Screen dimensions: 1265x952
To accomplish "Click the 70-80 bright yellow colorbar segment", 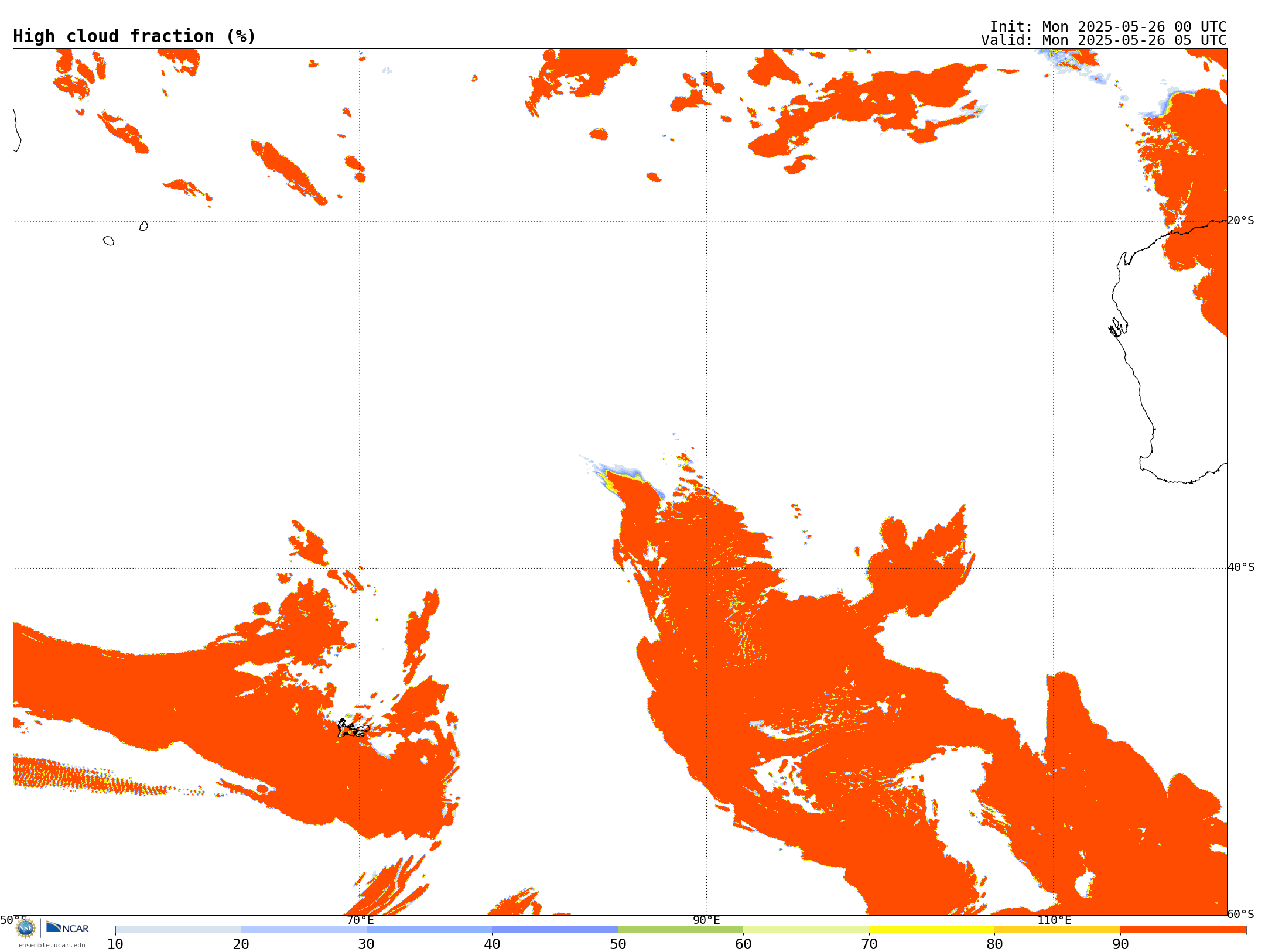I will coord(932,930).
